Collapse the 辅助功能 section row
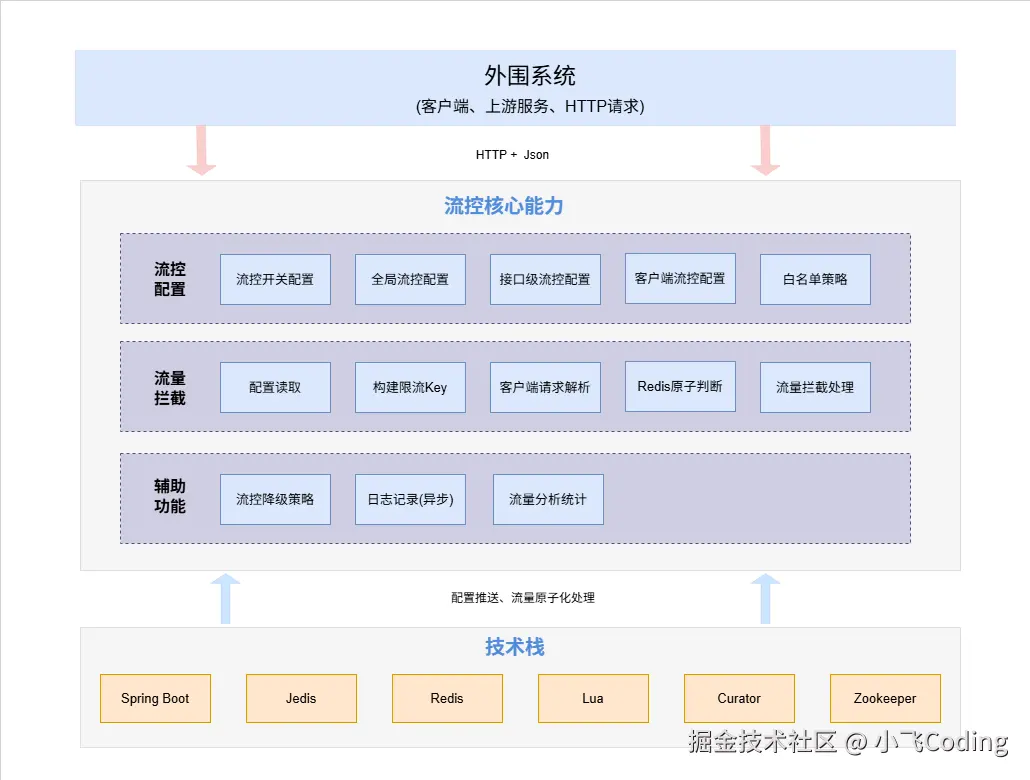Viewport: 1030px width, 780px height. pyautogui.click(x=166, y=498)
